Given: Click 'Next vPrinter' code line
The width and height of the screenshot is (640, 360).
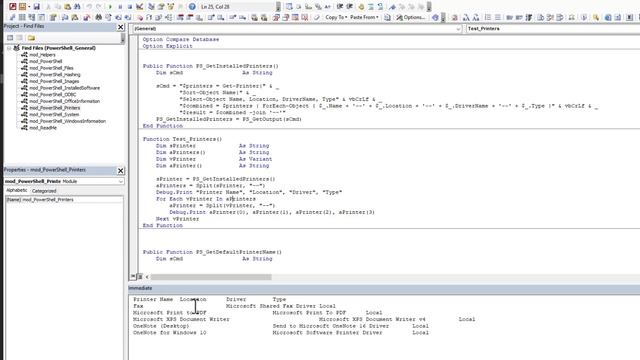Looking at the screenshot, I should coord(177,219).
